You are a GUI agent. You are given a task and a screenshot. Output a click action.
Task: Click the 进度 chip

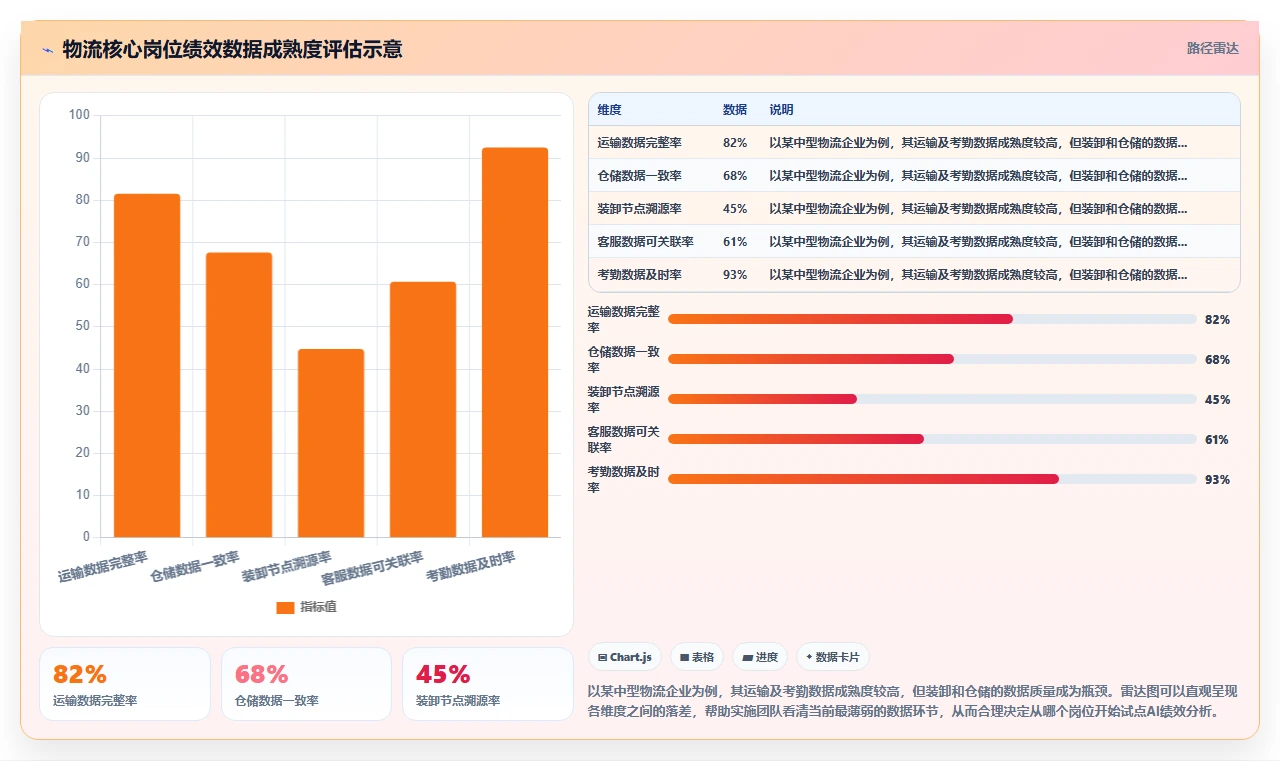click(x=760, y=657)
